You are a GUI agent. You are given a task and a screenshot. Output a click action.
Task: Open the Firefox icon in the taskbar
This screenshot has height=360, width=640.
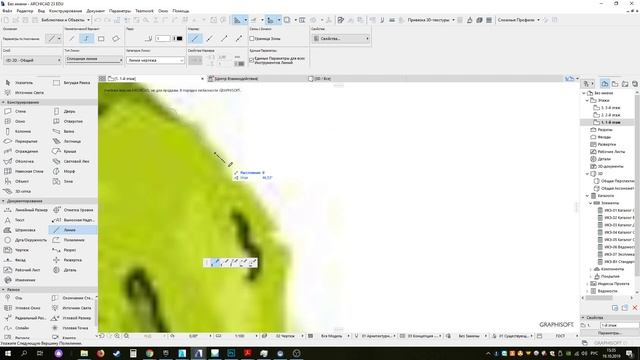[100, 353]
